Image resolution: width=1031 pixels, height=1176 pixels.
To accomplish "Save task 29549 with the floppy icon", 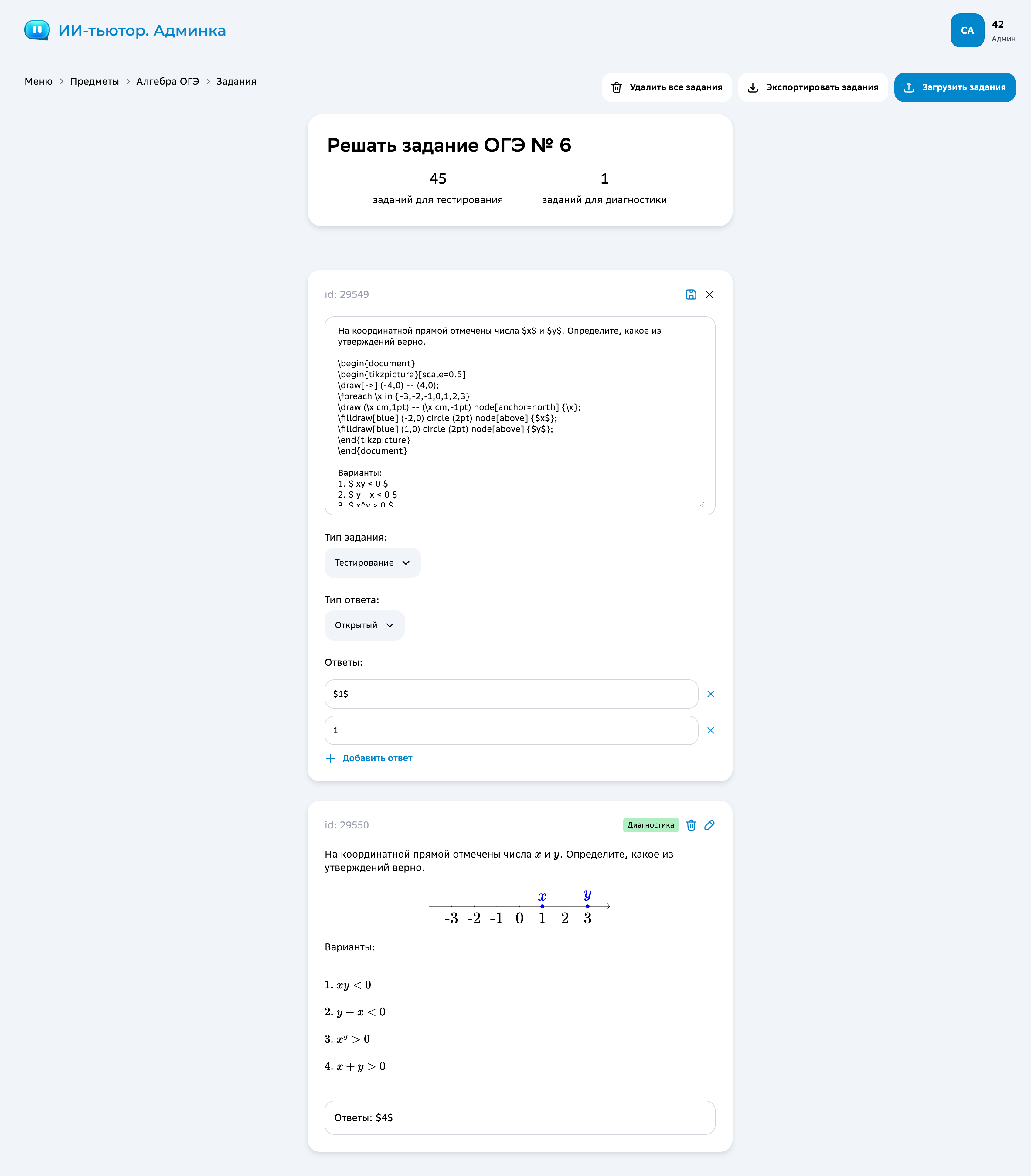I will pyautogui.click(x=691, y=294).
